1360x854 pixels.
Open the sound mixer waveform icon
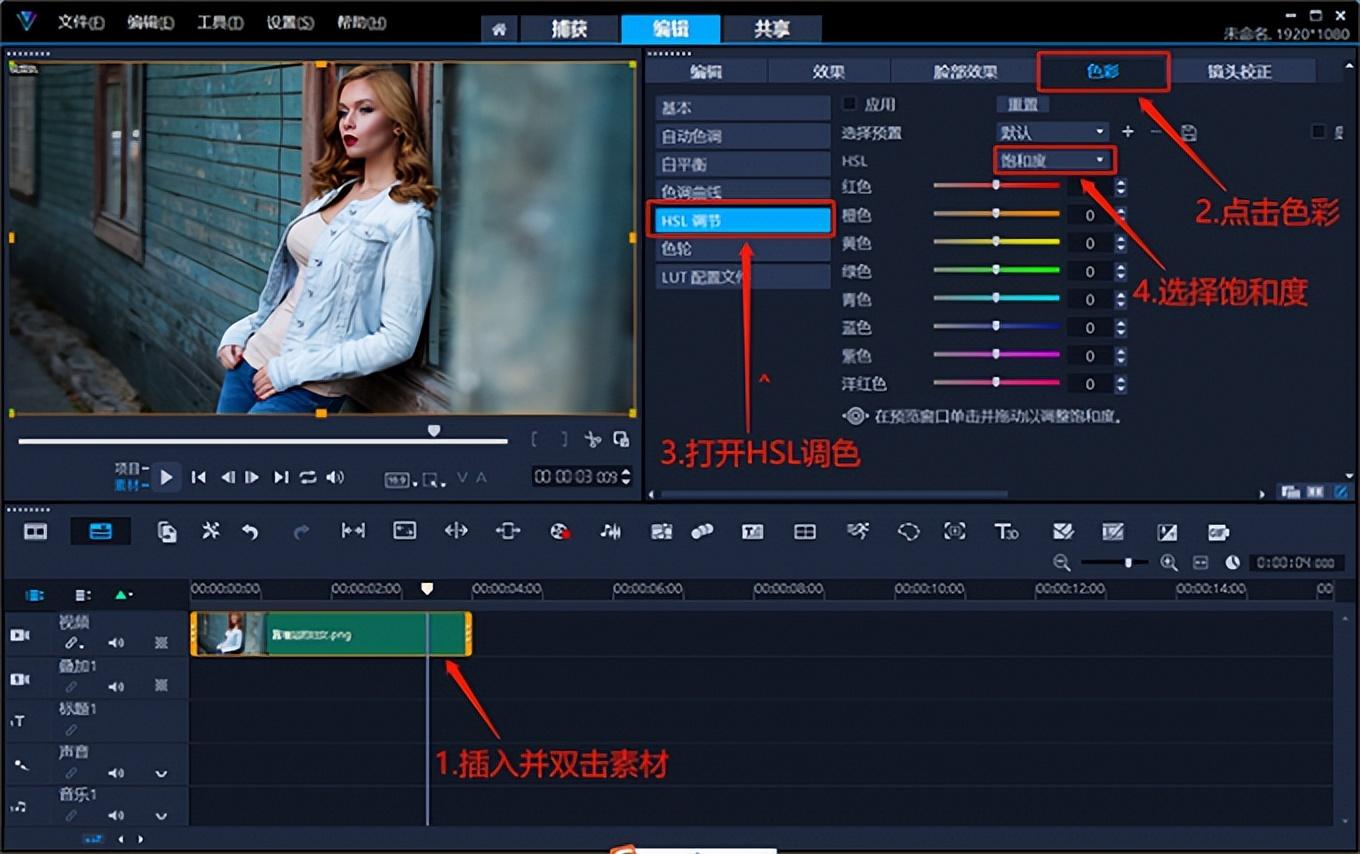(x=610, y=532)
